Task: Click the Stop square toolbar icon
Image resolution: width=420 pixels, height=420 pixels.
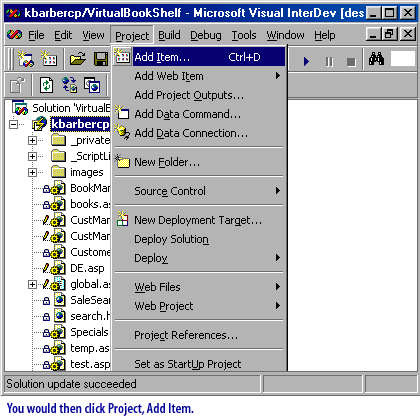Action: pos(351,62)
